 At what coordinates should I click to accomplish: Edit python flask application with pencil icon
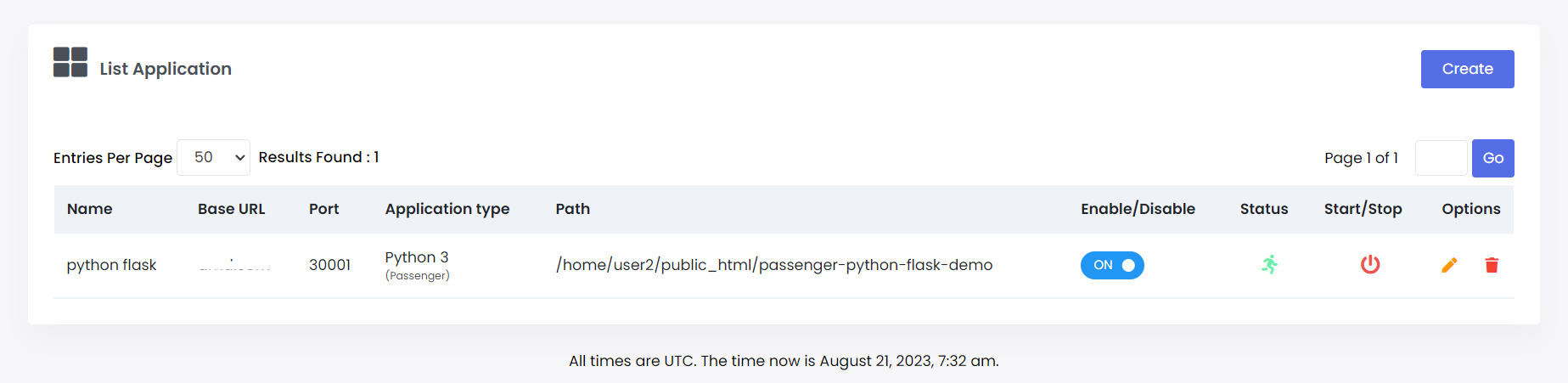[x=1449, y=265]
